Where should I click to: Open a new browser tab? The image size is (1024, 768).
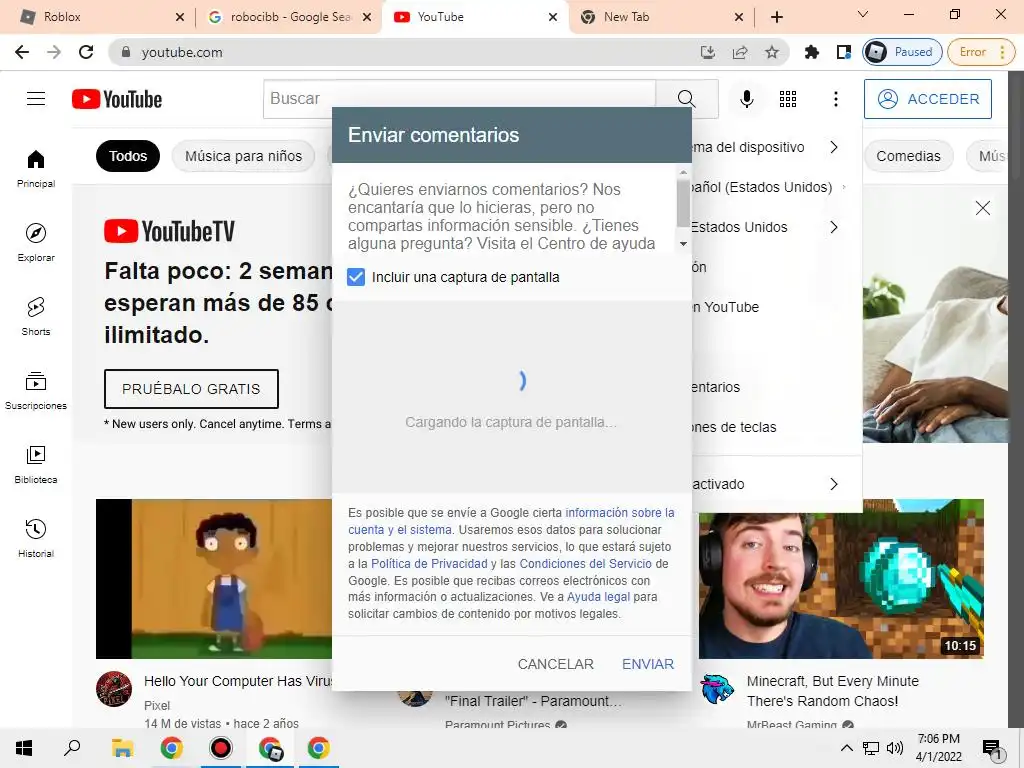(x=776, y=17)
